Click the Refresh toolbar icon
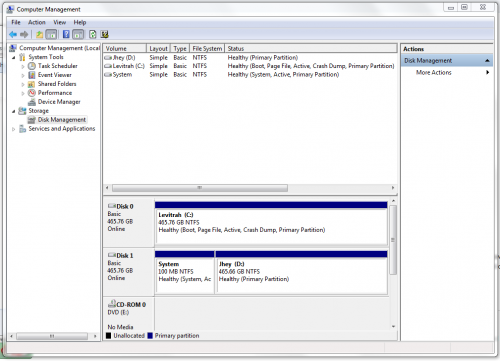 coord(93,34)
